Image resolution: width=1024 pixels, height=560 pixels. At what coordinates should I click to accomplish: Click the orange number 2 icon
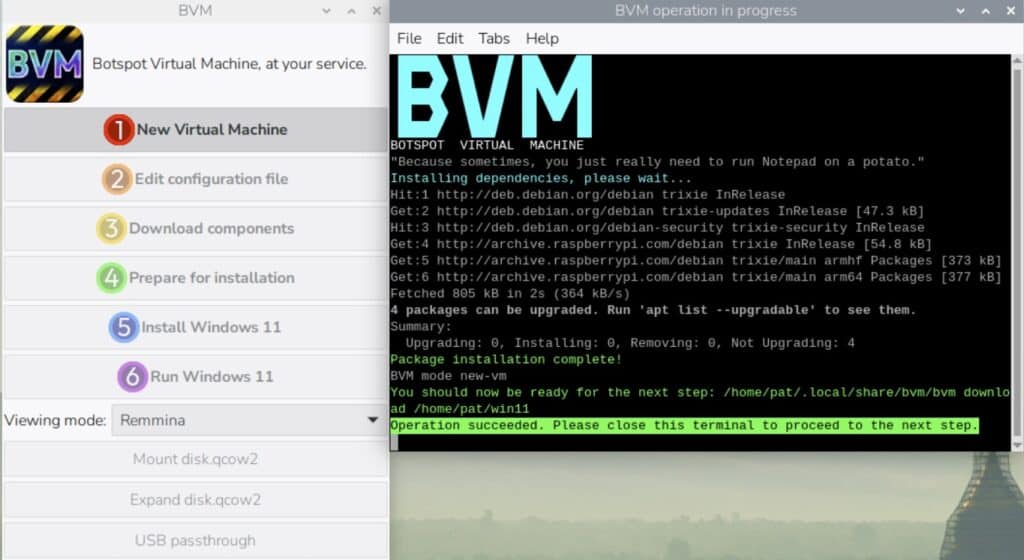pos(117,179)
